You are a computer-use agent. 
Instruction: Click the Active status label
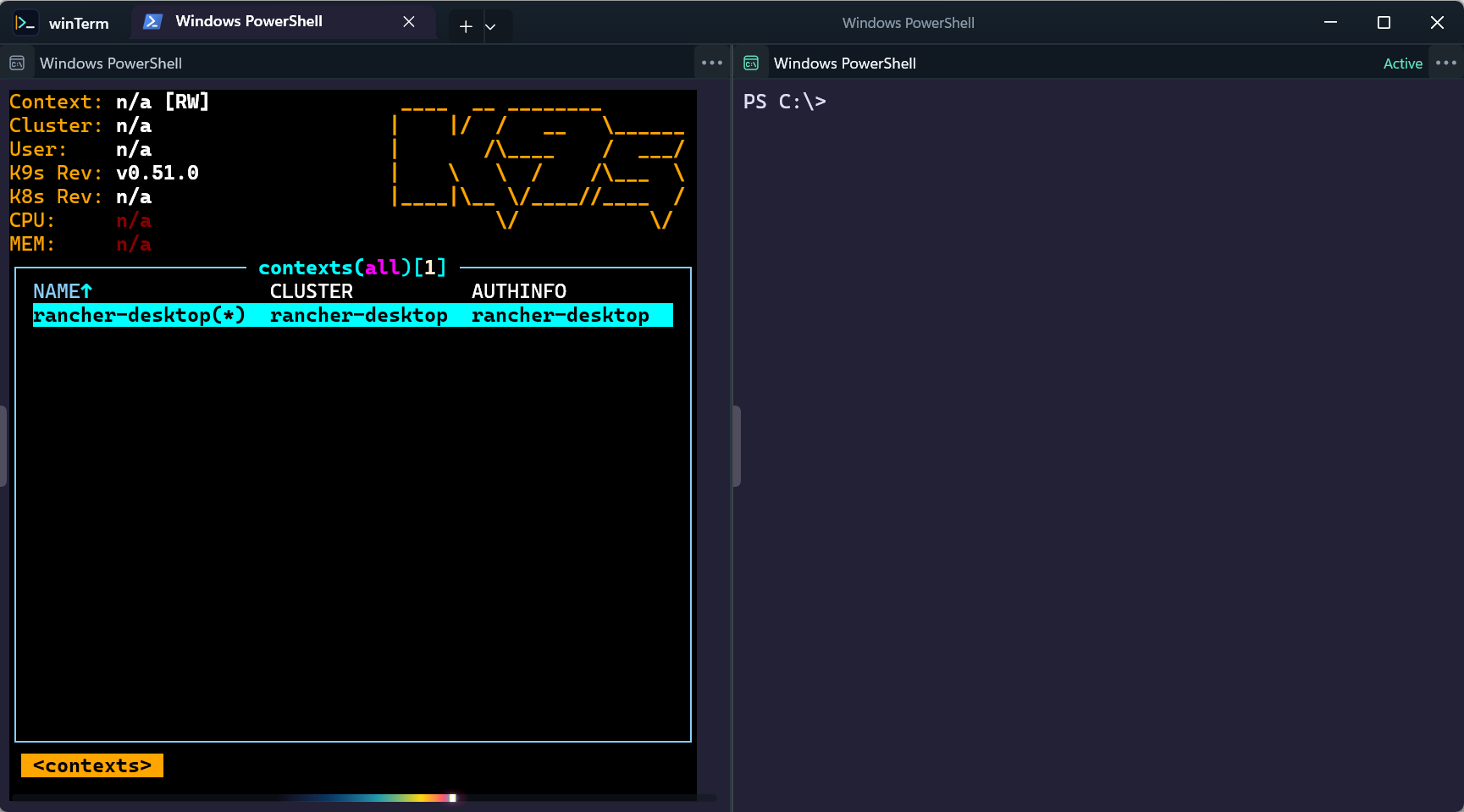click(x=1402, y=64)
